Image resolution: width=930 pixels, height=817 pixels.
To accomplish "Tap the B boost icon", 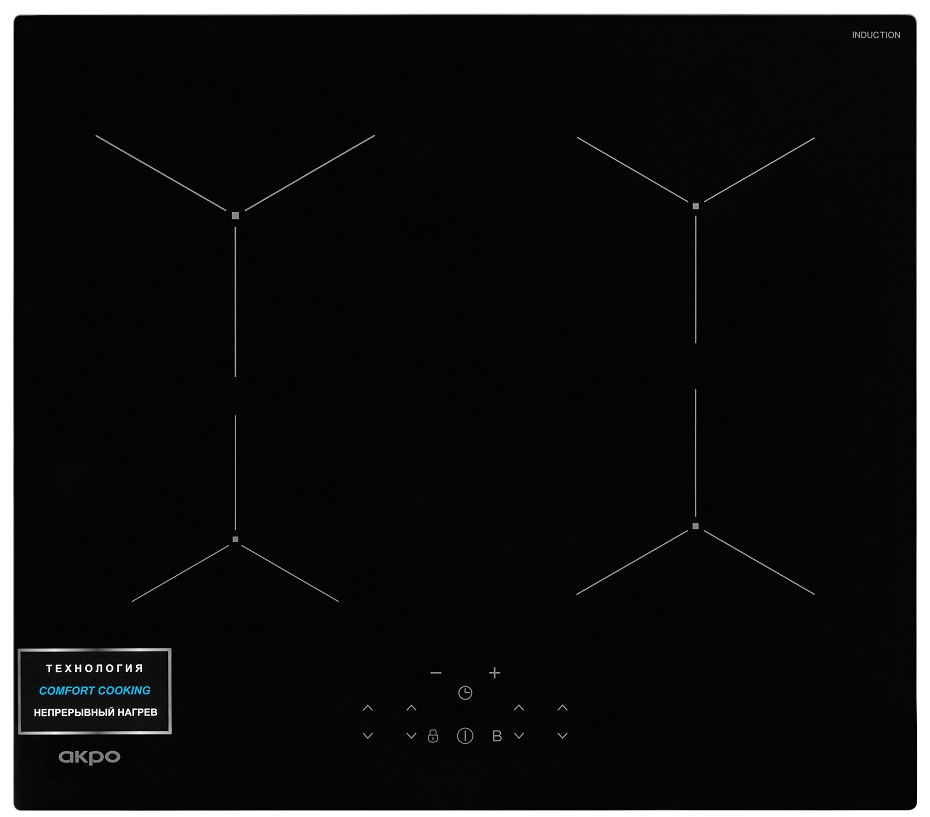I will pyautogui.click(x=497, y=736).
